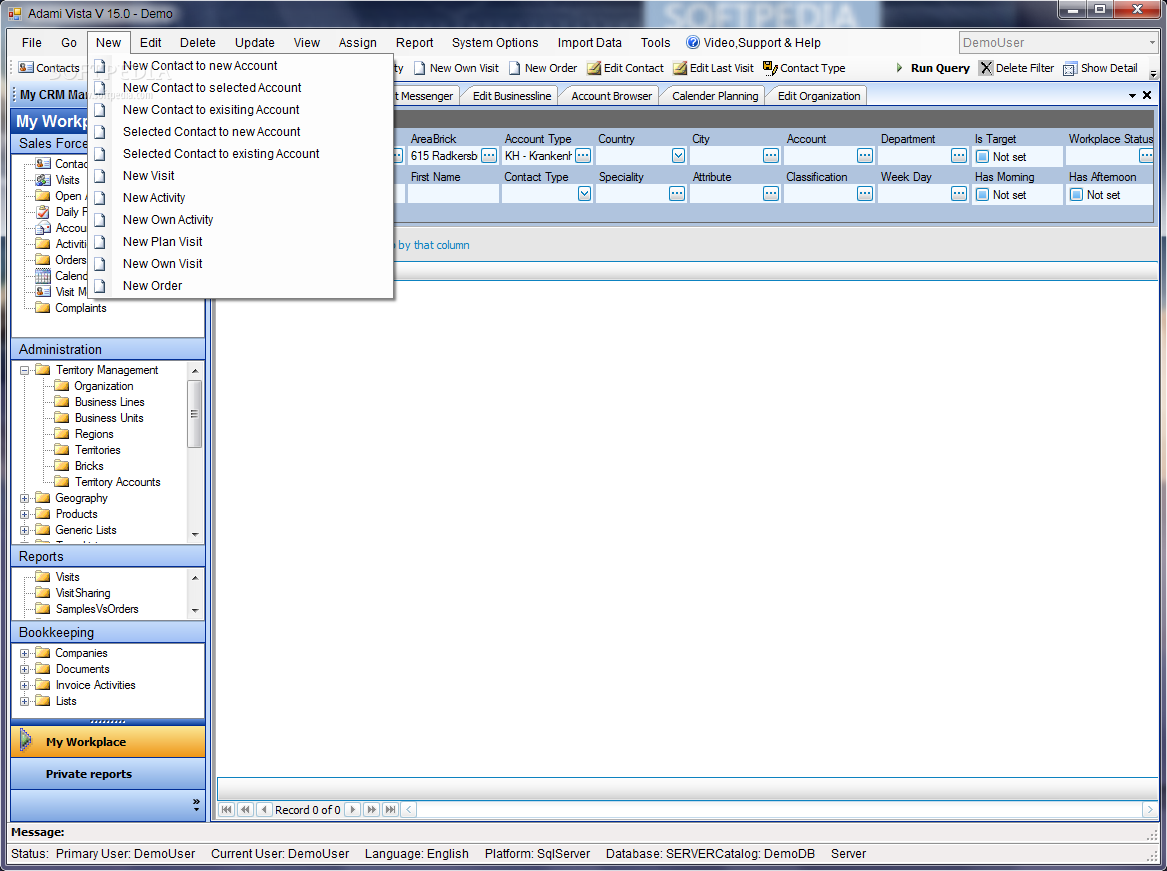Click the Contacts toolbar icon
Viewport: 1167px width, 871px height.
click(x=26, y=68)
